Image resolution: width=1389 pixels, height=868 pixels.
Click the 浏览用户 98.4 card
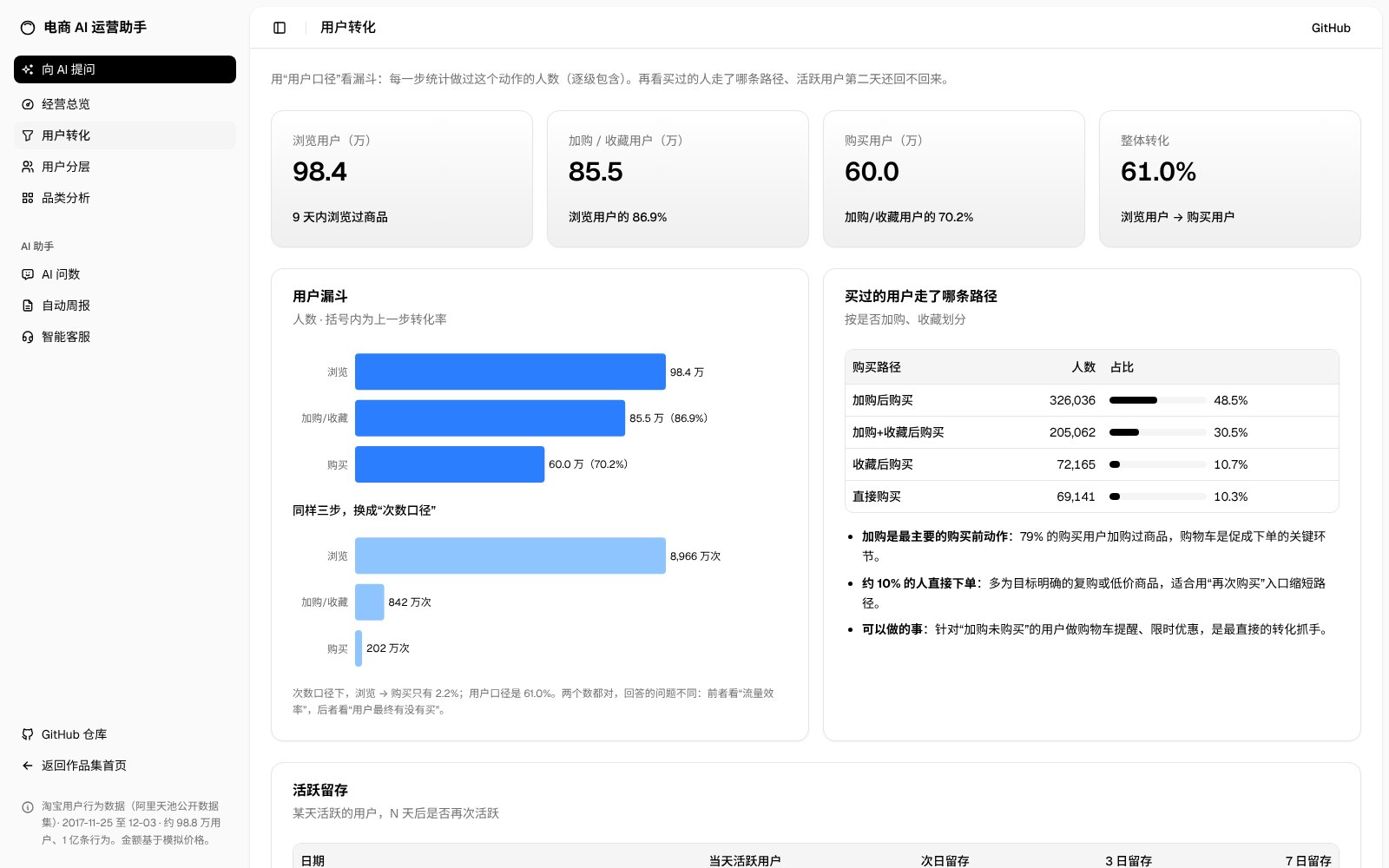[402, 179]
